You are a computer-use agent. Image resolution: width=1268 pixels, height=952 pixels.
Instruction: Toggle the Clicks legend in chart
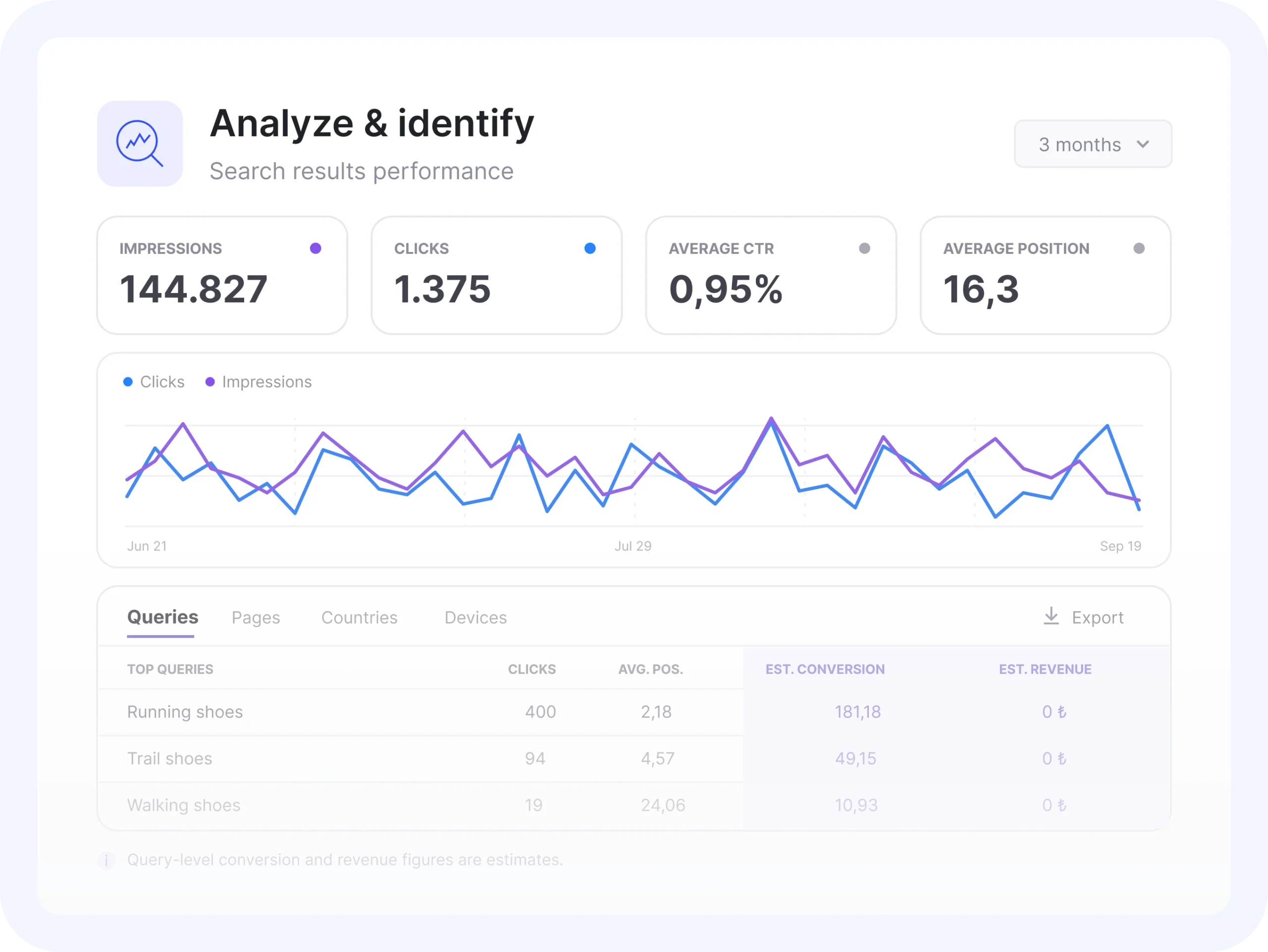click(154, 382)
